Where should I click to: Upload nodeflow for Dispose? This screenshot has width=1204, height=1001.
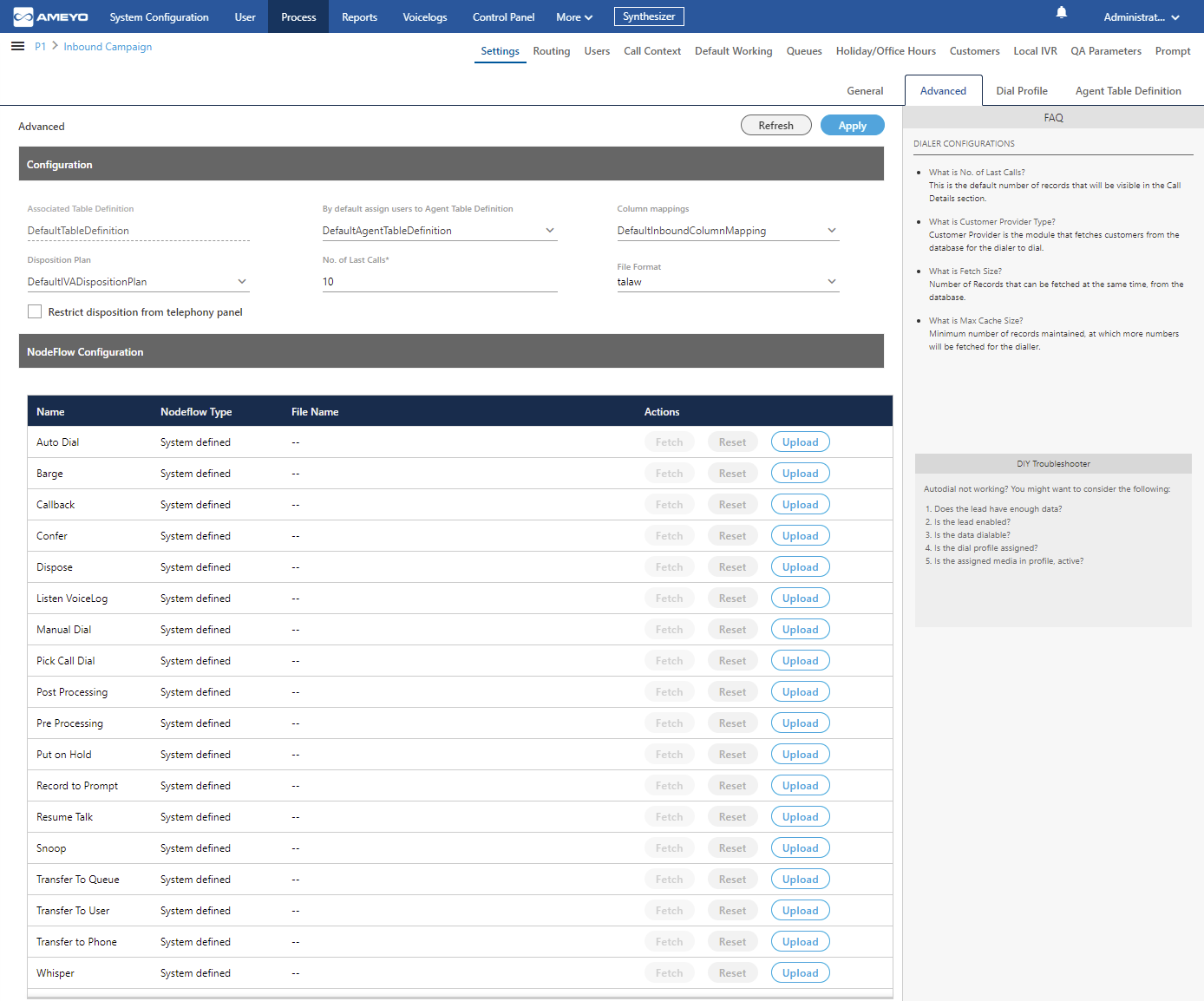coord(801,567)
